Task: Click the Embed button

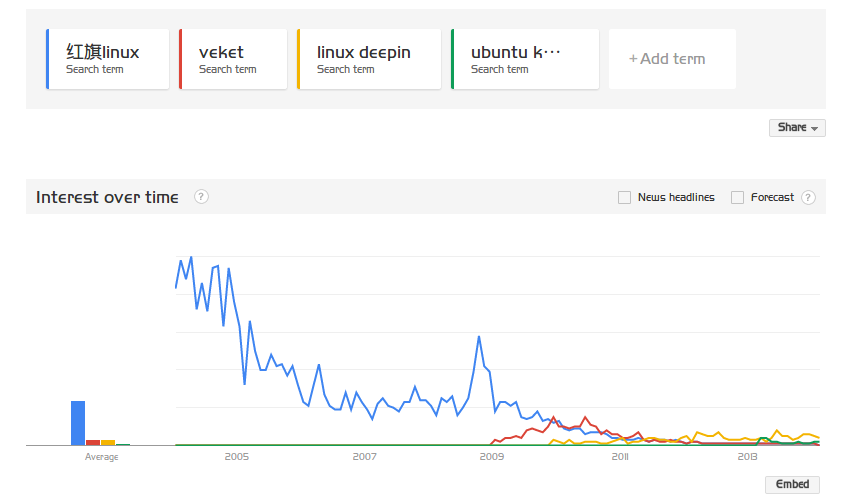Action: tap(792, 484)
